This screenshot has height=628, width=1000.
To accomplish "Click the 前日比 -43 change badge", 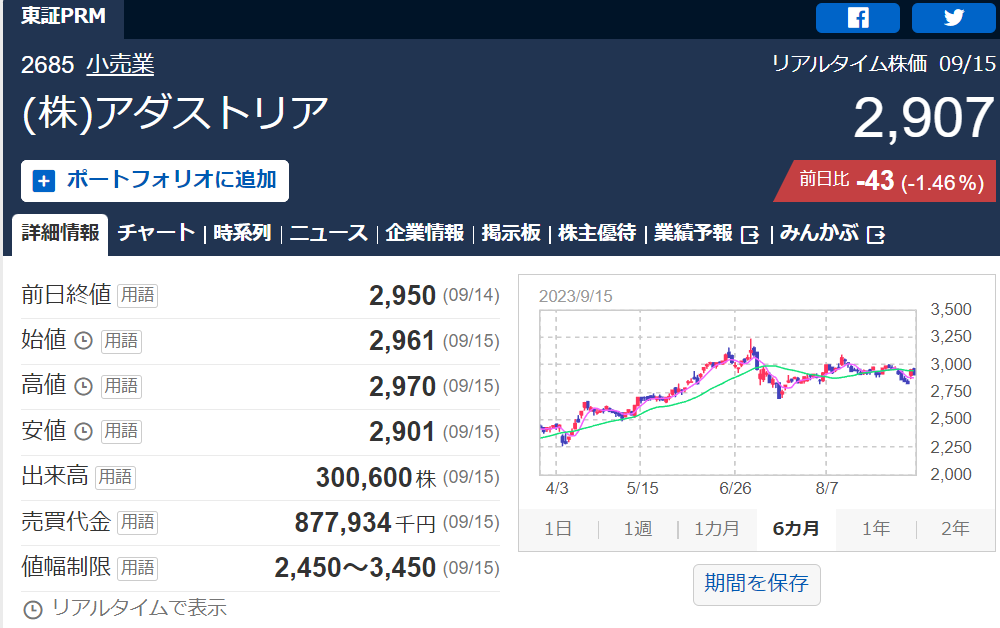I will [884, 181].
